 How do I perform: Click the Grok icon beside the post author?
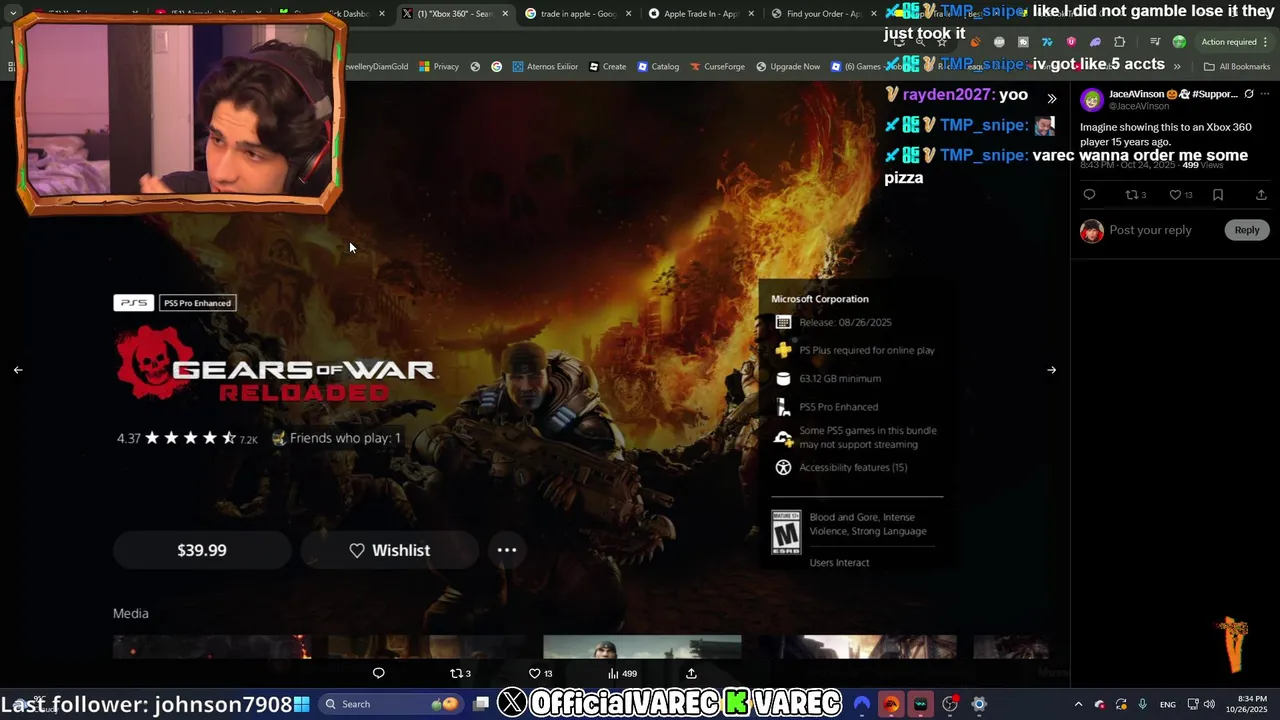(1248, 94)
